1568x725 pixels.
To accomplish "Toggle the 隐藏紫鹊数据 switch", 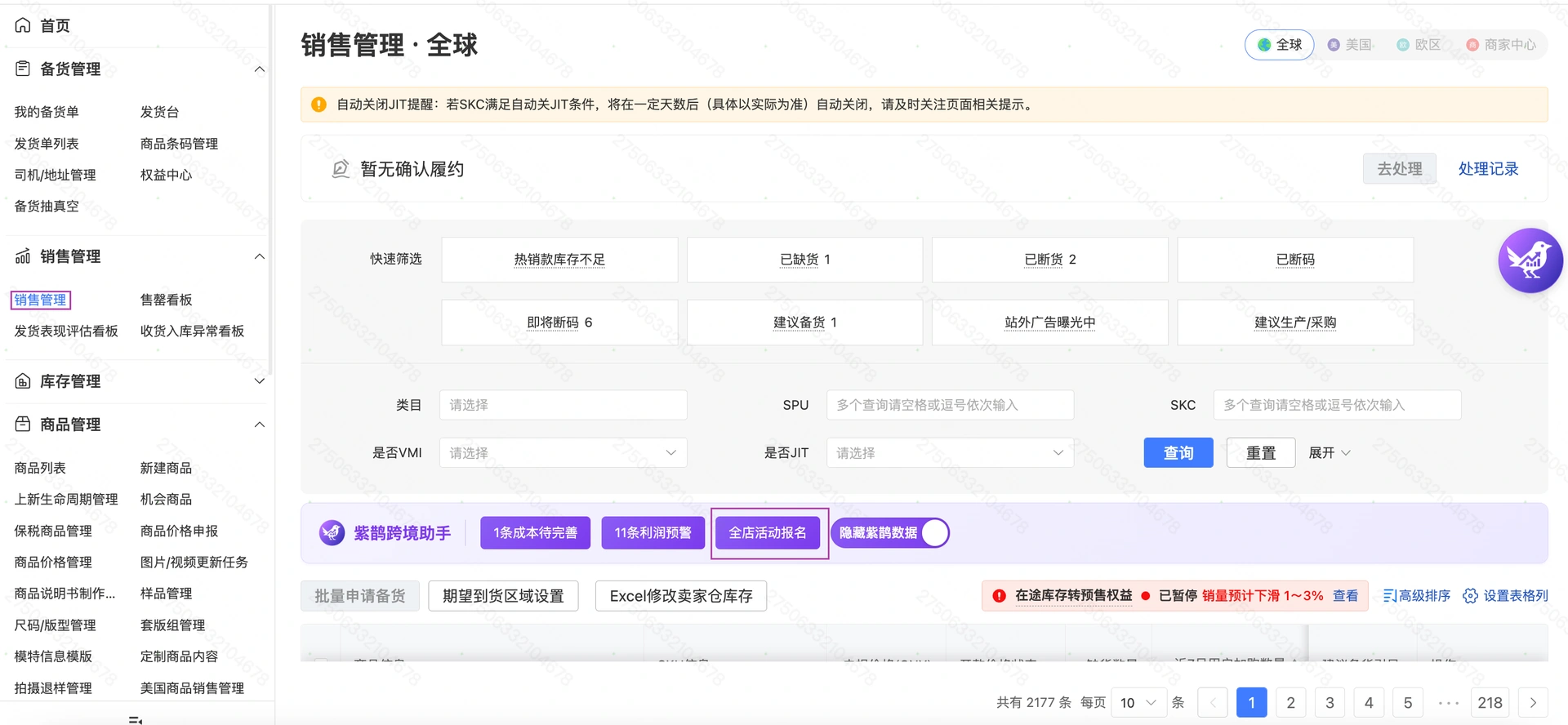I will tap(889, 533).
